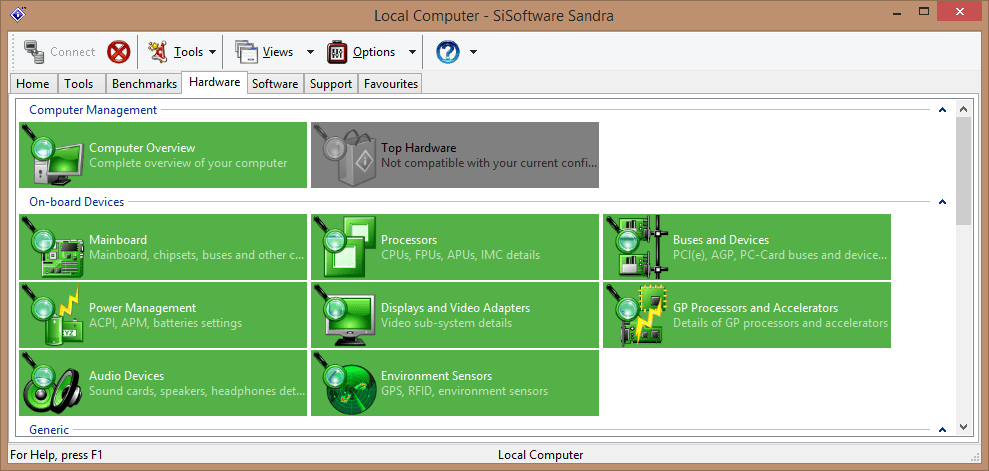Switch to the Software tab

point(275,83)
